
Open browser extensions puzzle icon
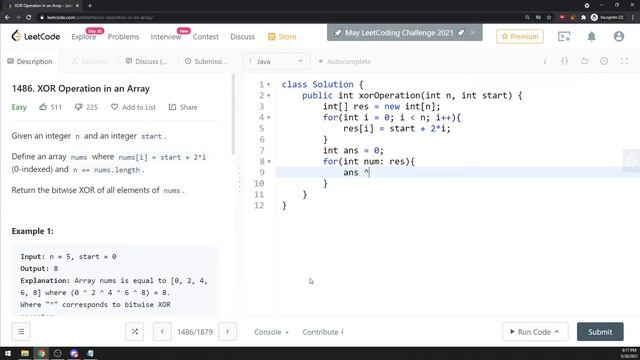584,18
